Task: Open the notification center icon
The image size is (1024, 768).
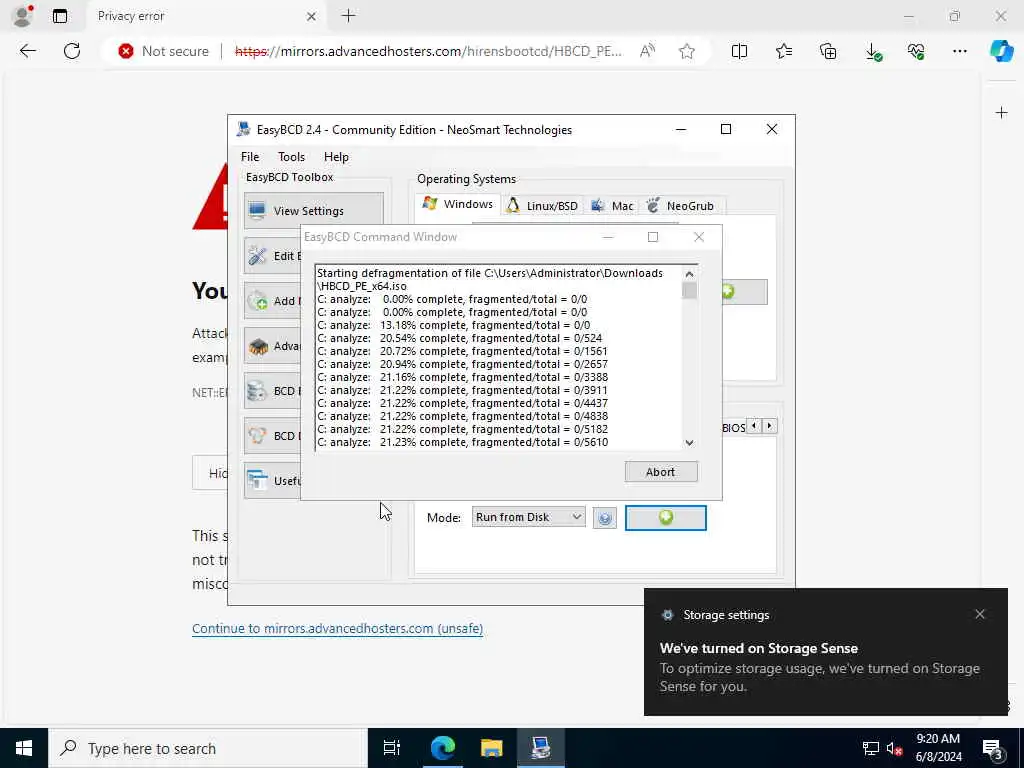Action: pos(993,748)
